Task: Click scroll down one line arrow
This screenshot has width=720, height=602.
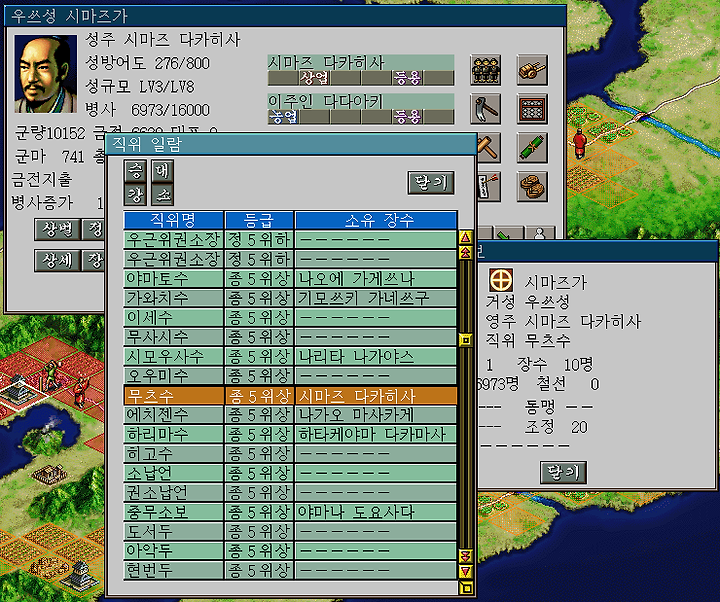Action: tap(466, 572)
